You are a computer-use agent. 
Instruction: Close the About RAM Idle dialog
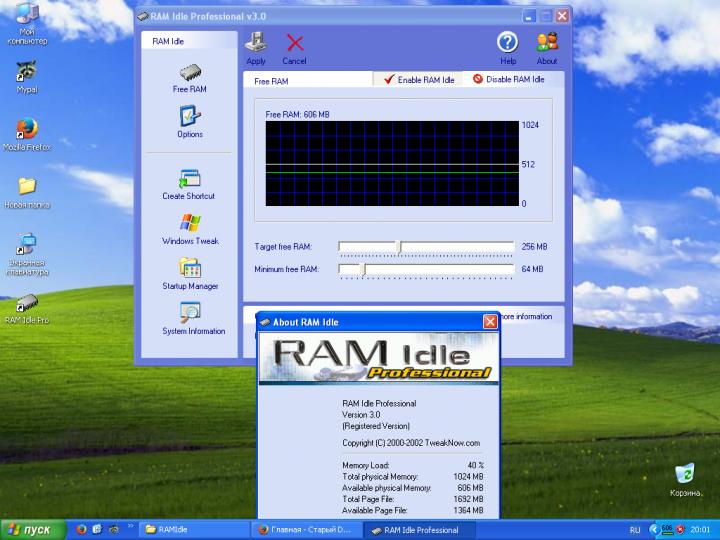pos(490,322)
